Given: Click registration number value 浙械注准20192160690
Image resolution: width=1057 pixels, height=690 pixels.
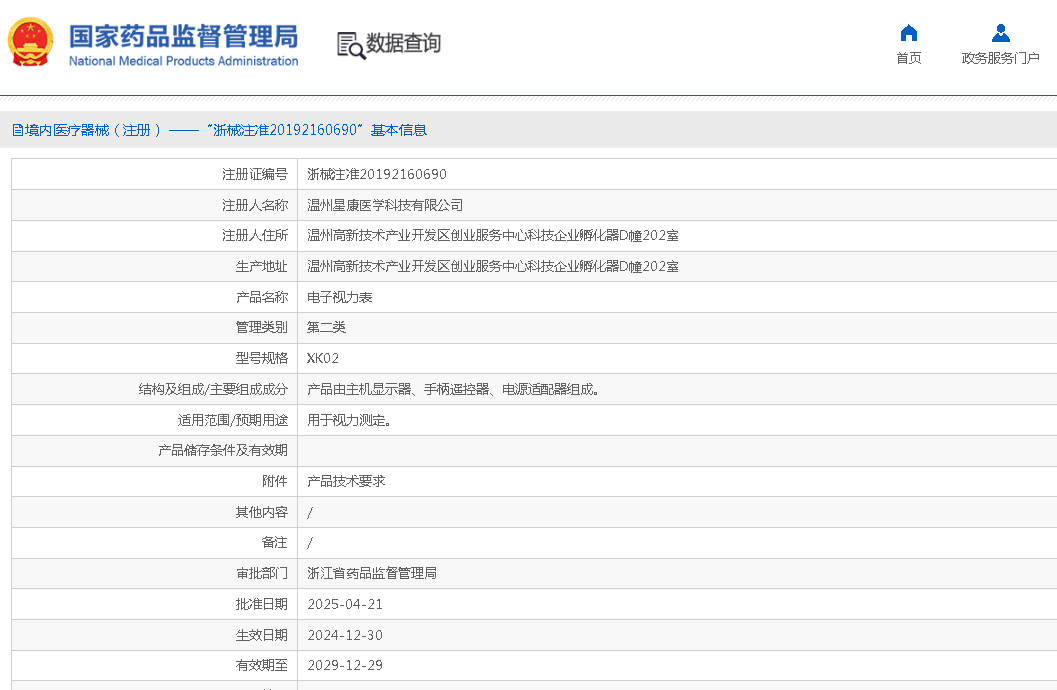Looking at the screenshot, I should pyautogui.click(x=377, y=174).
